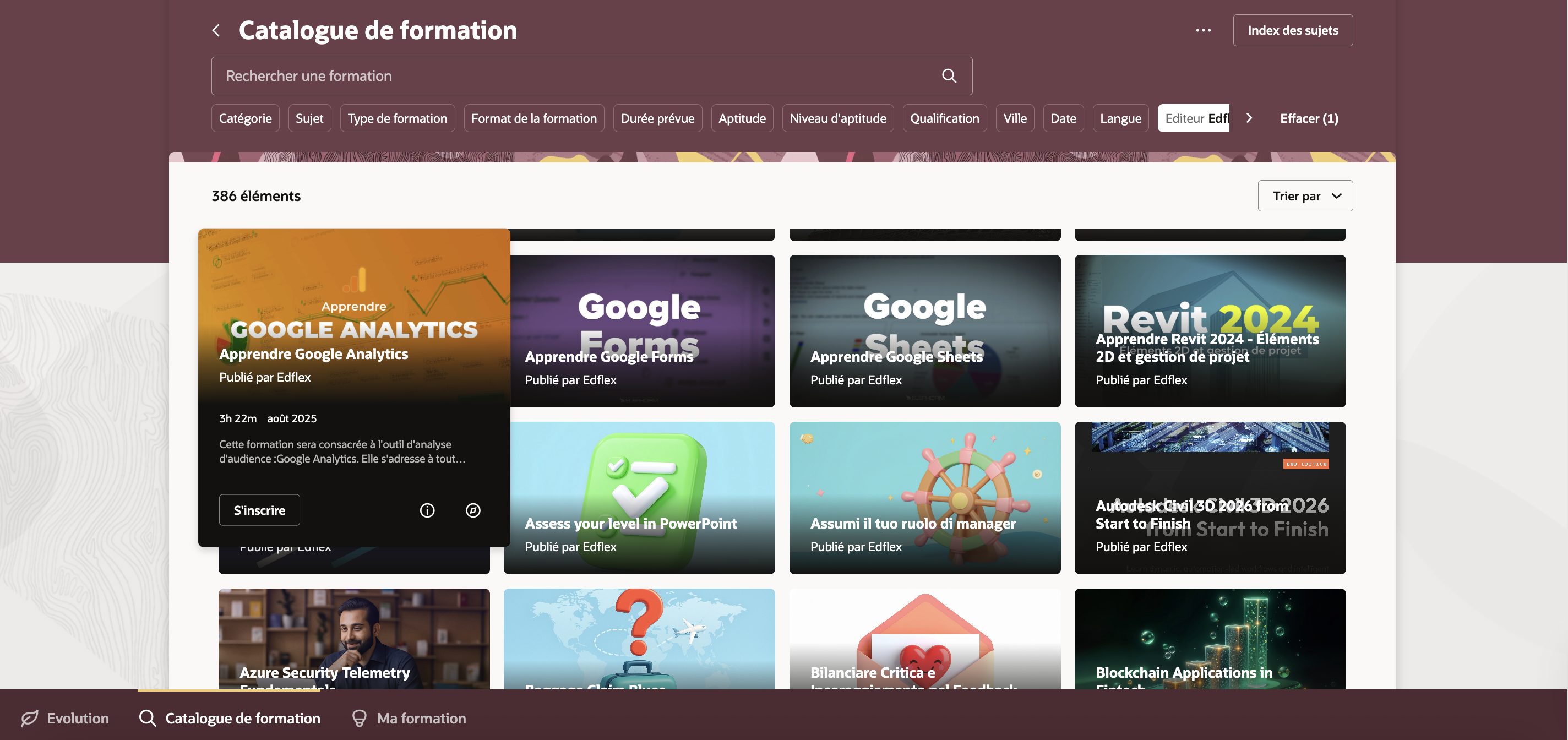The image size is (1568, 740).
Task: Open the Langue filter dropdown
Action: pyautogui.click(x=1120, y=118)
